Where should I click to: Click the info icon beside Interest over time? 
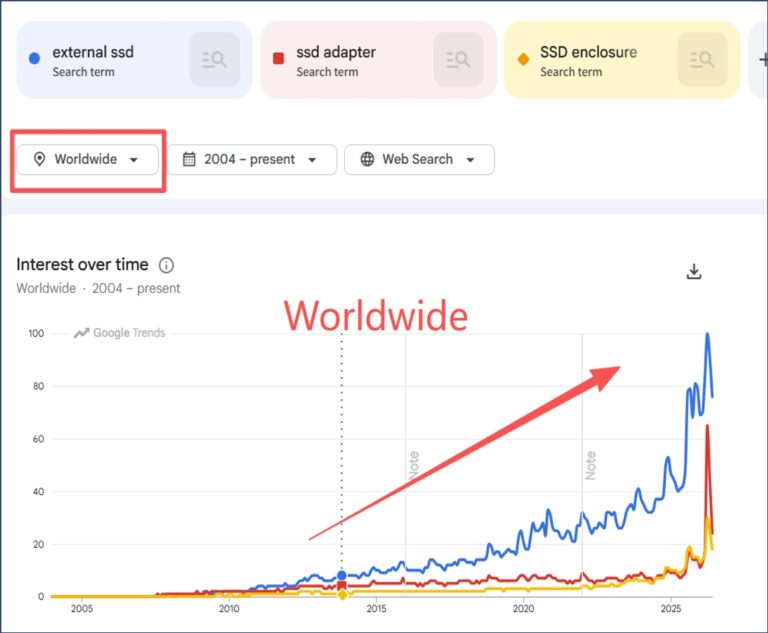click(x=166, y=265)
